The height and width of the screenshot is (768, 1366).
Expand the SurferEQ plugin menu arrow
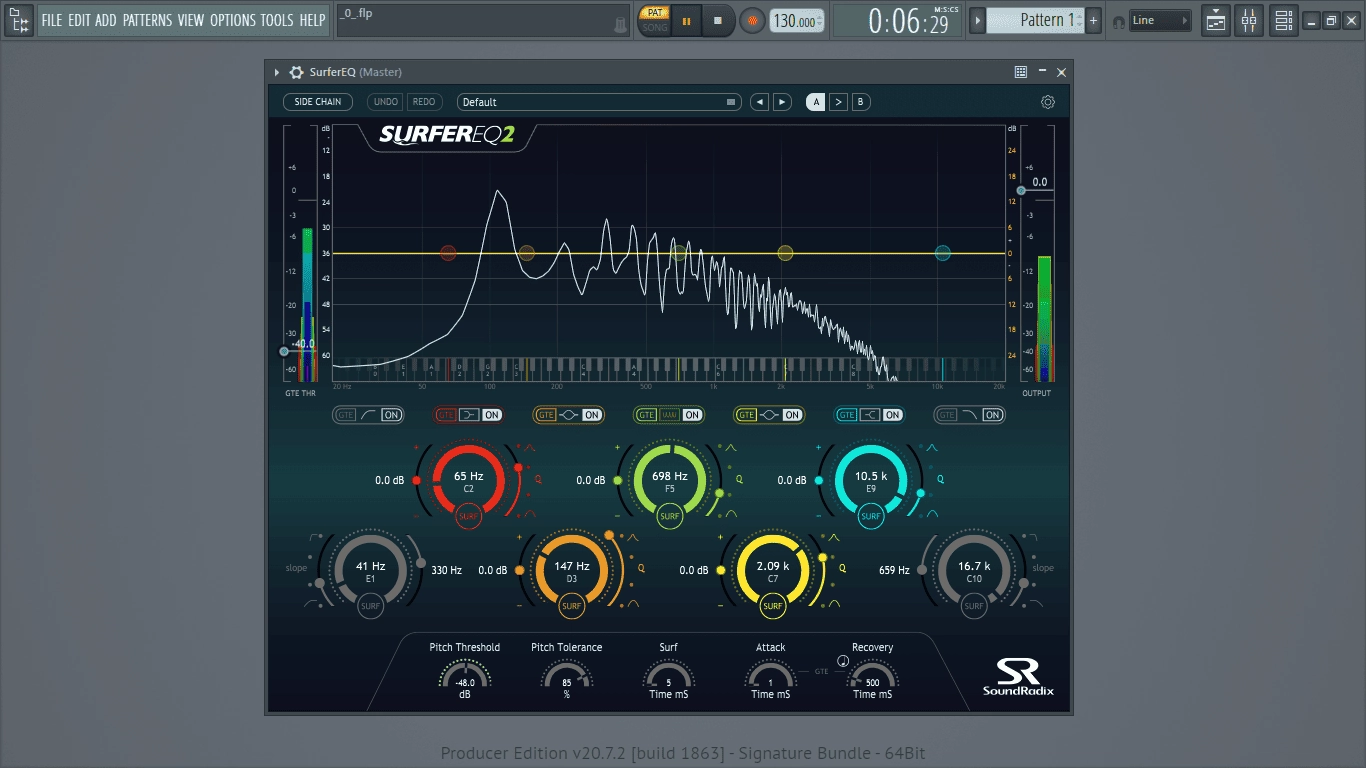pyautogui.click(x=277, y=72)
